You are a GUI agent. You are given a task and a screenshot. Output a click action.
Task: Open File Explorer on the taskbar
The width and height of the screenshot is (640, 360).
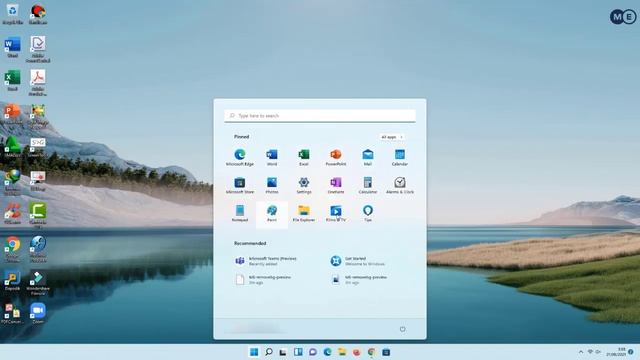click(342, 352)
